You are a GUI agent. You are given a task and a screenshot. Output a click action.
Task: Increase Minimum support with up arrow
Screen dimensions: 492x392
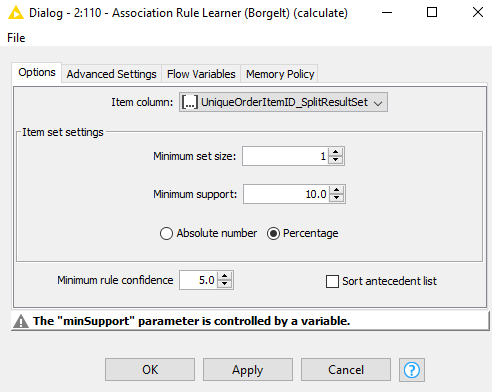pos(337,190)
